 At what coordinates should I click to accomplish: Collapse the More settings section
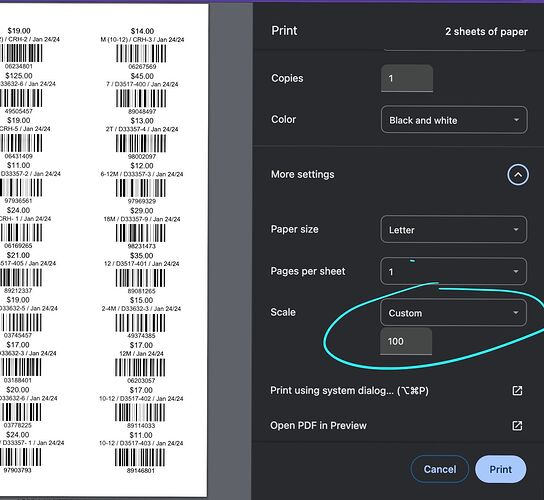click(x=518, y=175)
